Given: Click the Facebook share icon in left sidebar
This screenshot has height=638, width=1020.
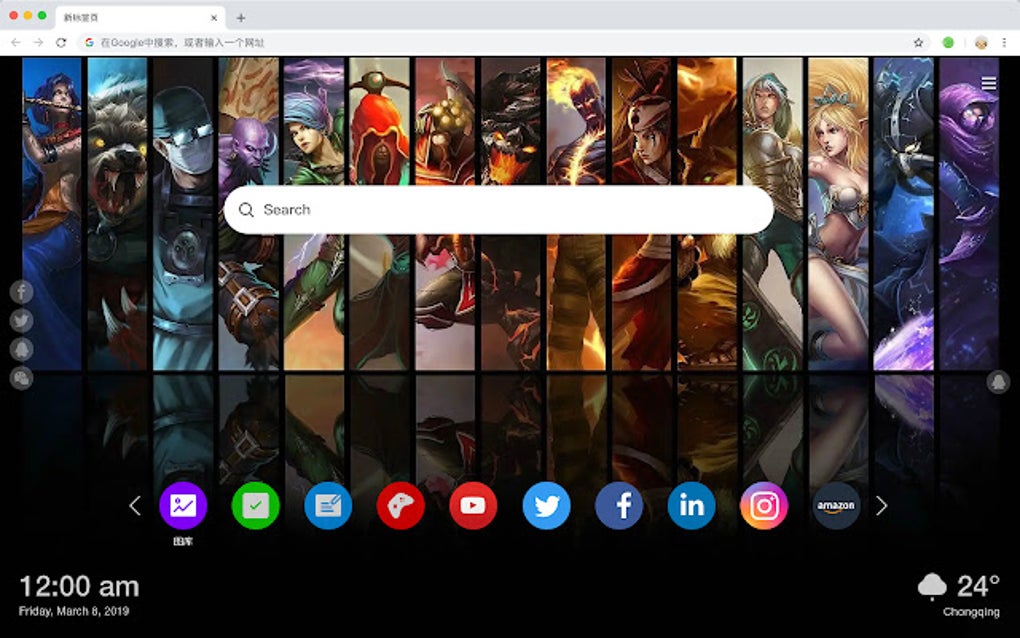Looking at the screenshot, I should pyautogui.click(x=21, y=292).
